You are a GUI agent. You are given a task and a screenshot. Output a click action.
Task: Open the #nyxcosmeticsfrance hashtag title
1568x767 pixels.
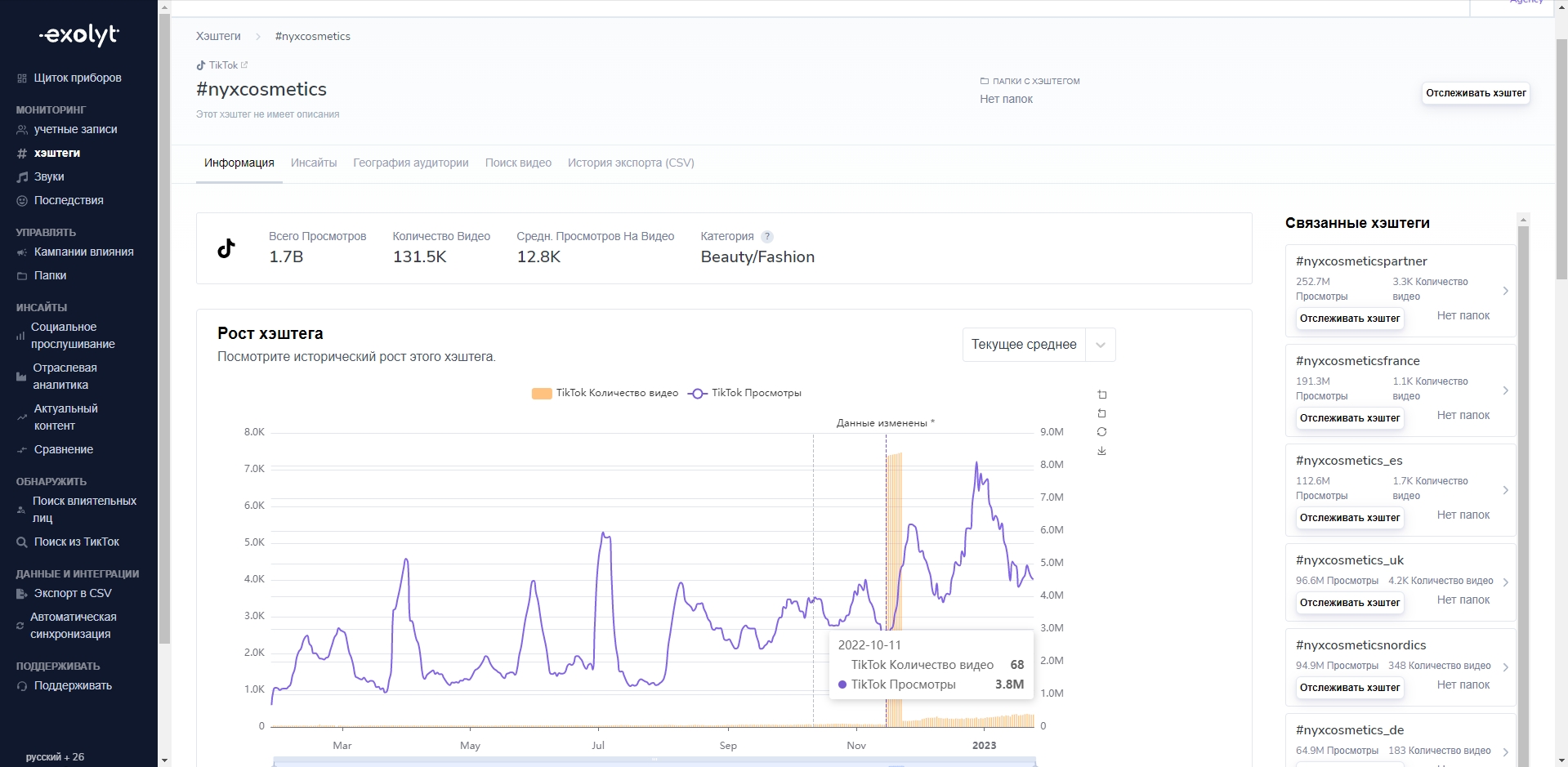[1358, 361]
